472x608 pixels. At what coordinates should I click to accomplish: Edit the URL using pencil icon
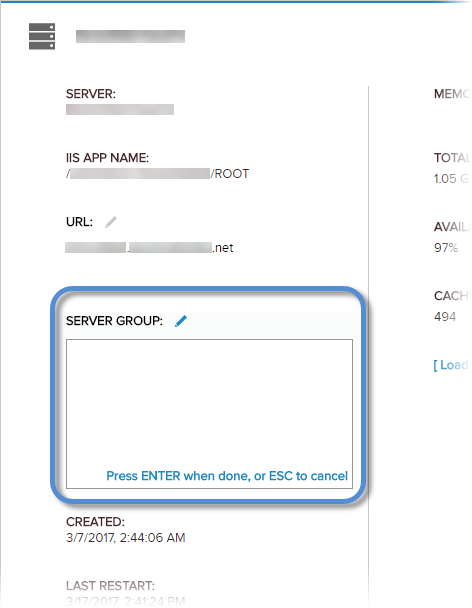pyautogui.click(x=111, y=222)
